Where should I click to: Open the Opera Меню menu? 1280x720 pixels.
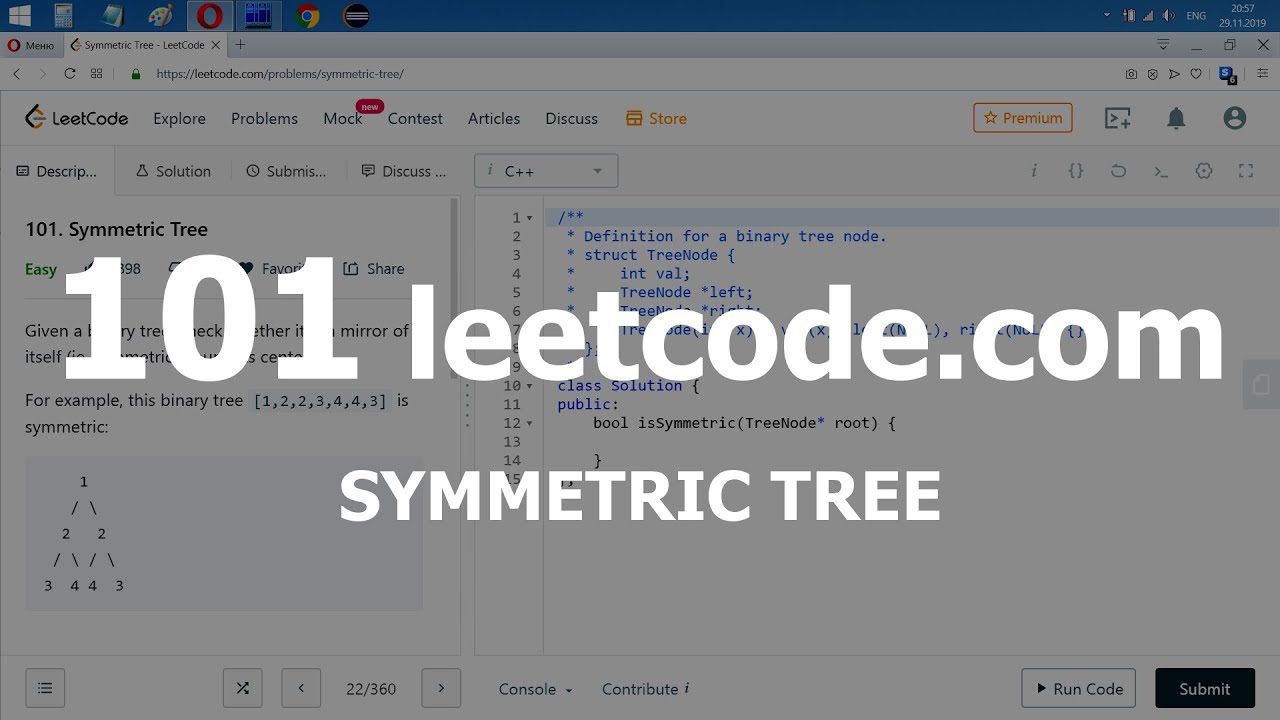pyautogui.click(x=30, y=45)
